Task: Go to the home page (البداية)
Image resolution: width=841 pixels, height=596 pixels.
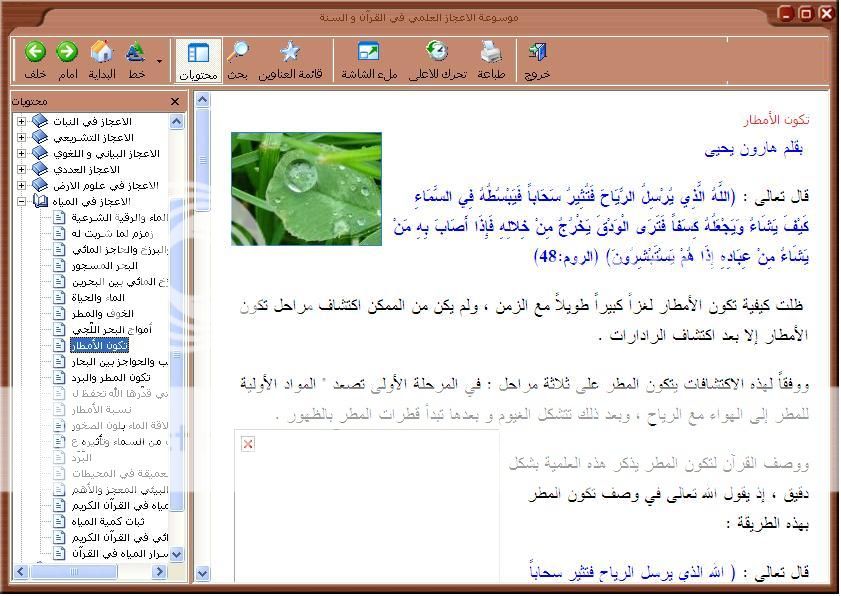Action: (102, 53)
